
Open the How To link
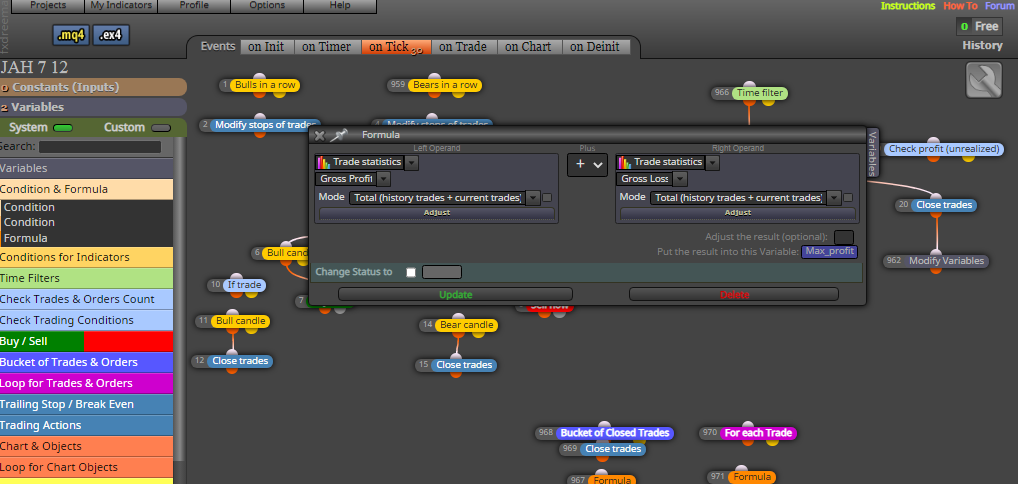pos(960,6)
